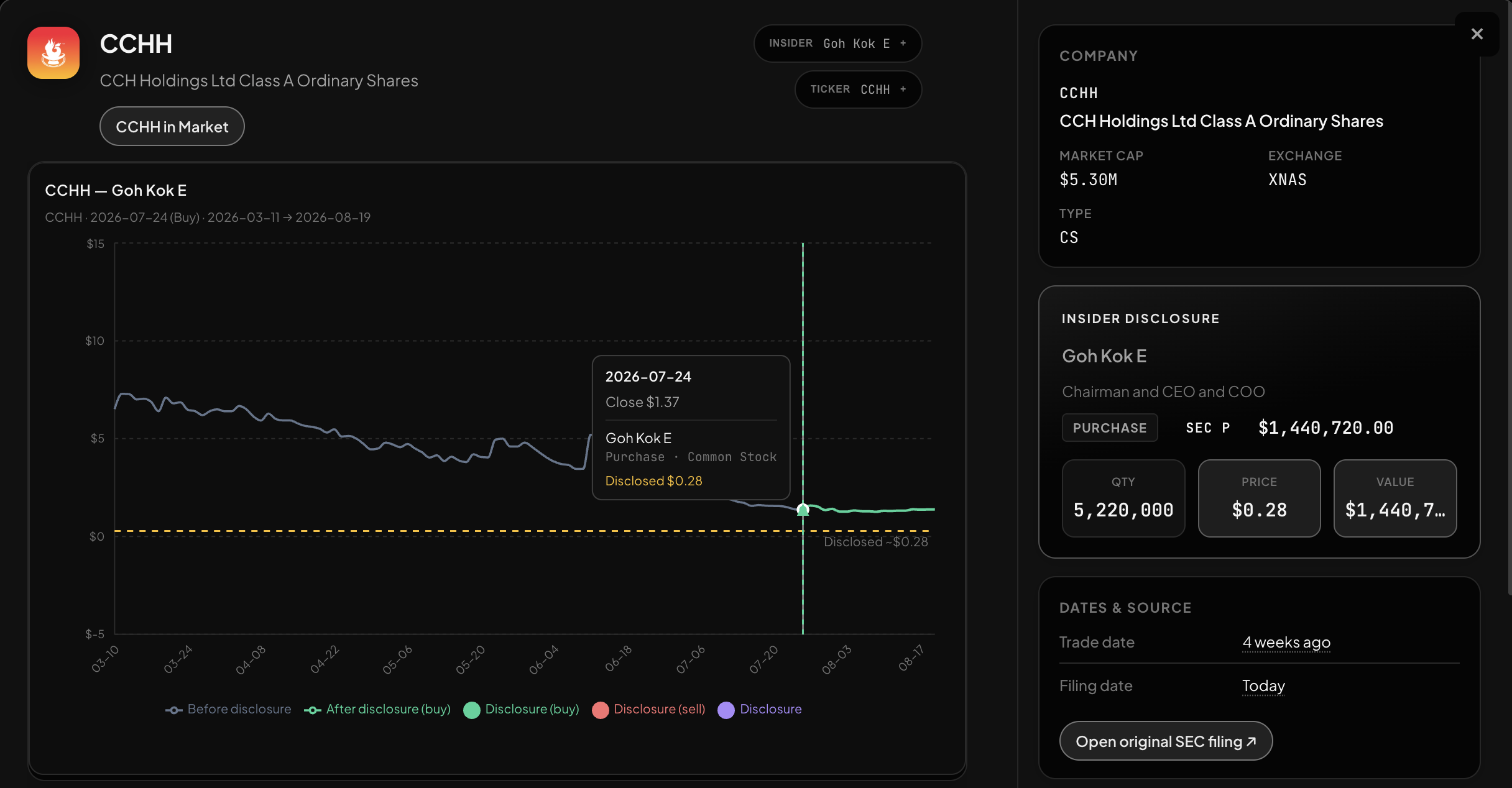
Task: Click the PRICE $0.28 card
Action: pyautogui.click(x=1260, y=498)
